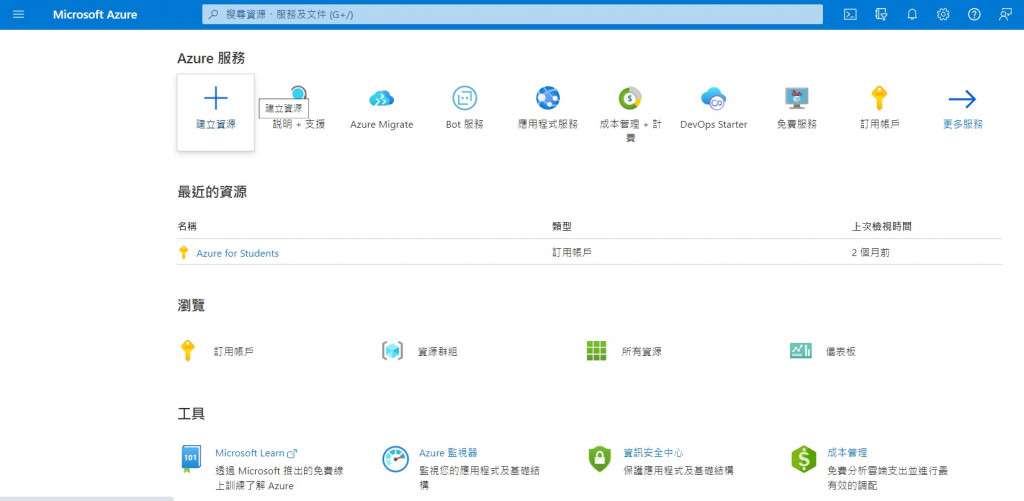Open 成本管理 + 計費 icon
The image size is (1024, 501).
tap(630, 98)
